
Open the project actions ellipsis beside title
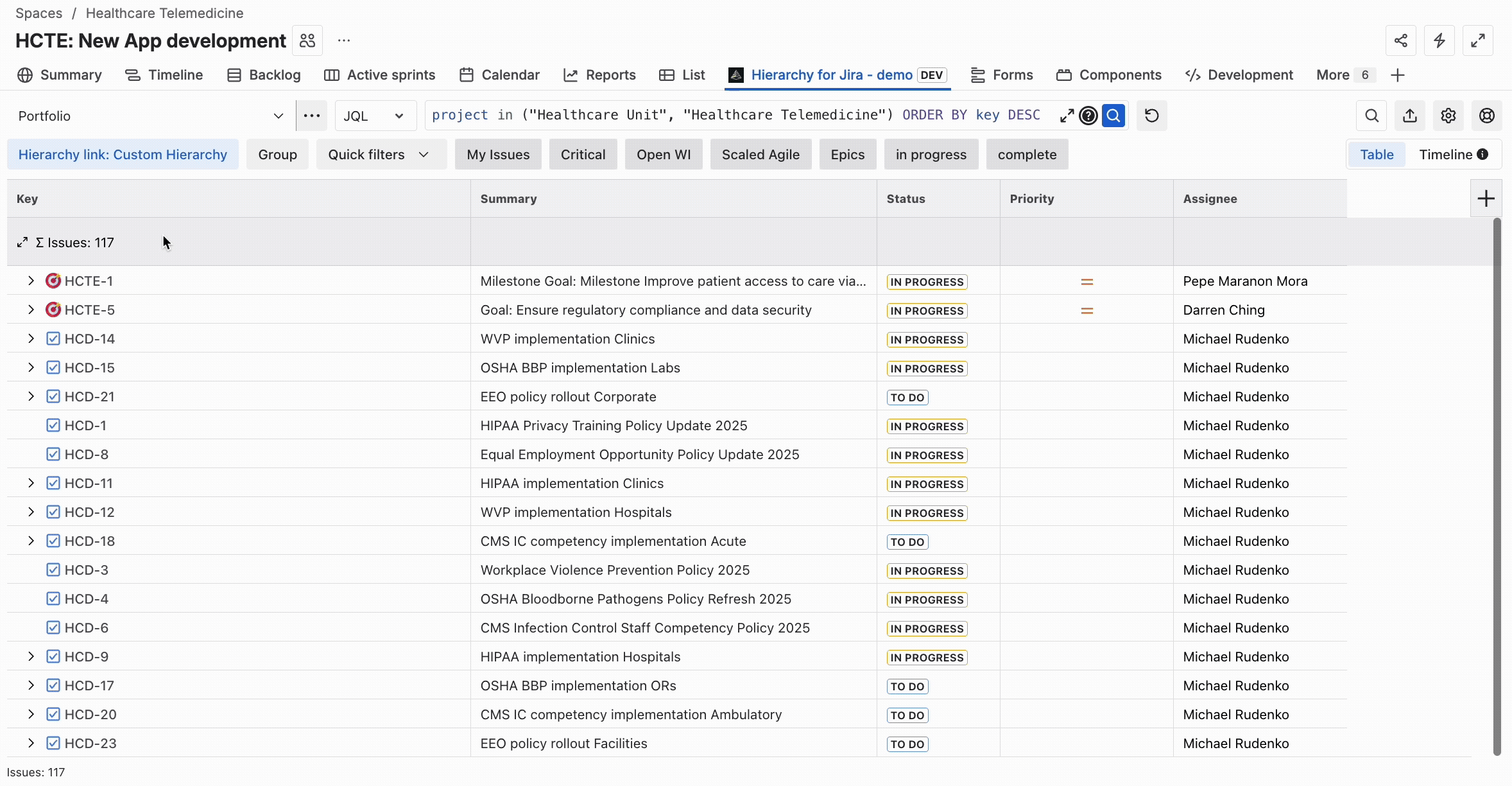pos(344,40)
